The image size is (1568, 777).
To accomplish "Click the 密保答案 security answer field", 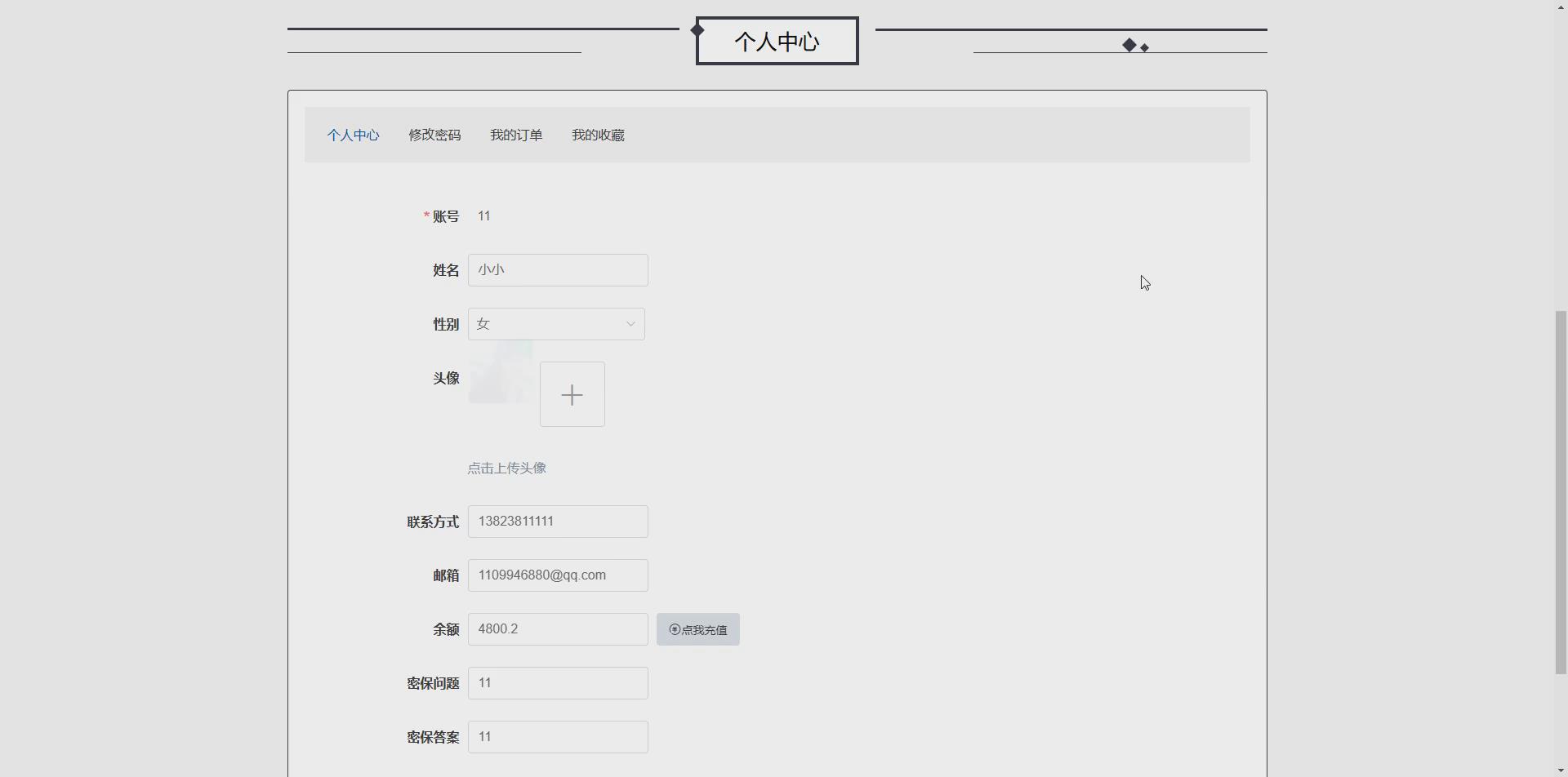I will 558,736.
